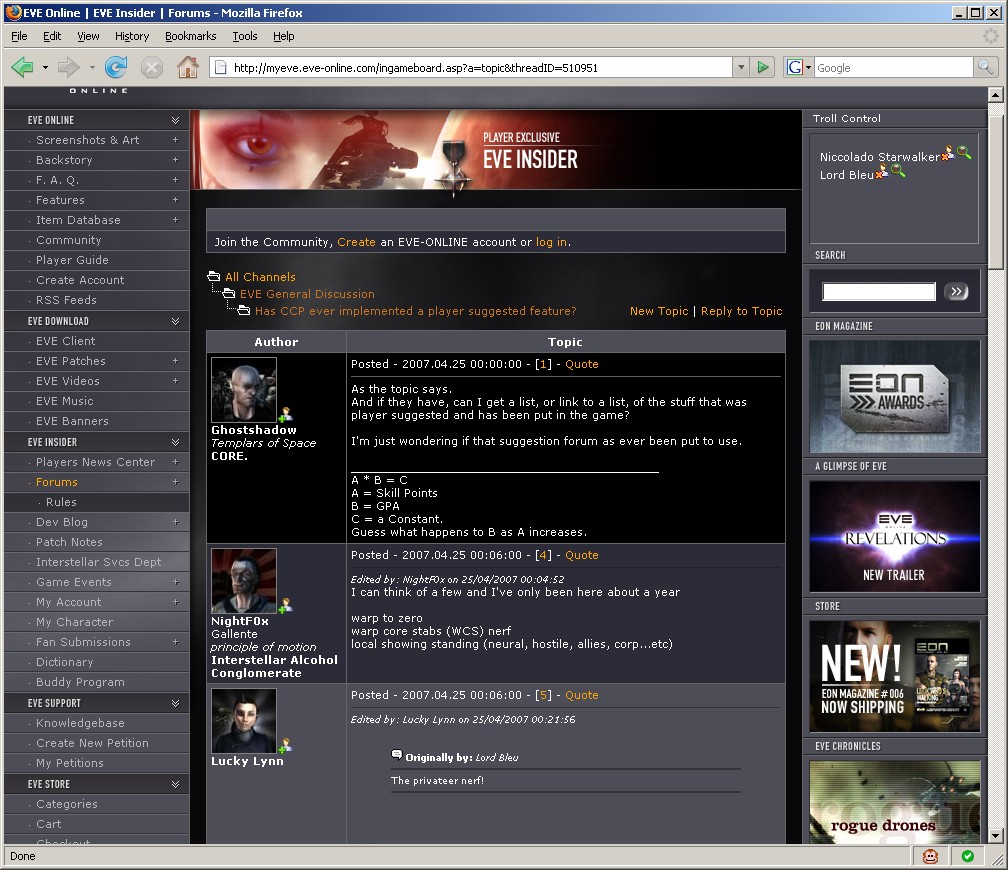This screenshot has width=1008, height=870.
Task: Click the Stop loading icon
Action: click(152, 68)
